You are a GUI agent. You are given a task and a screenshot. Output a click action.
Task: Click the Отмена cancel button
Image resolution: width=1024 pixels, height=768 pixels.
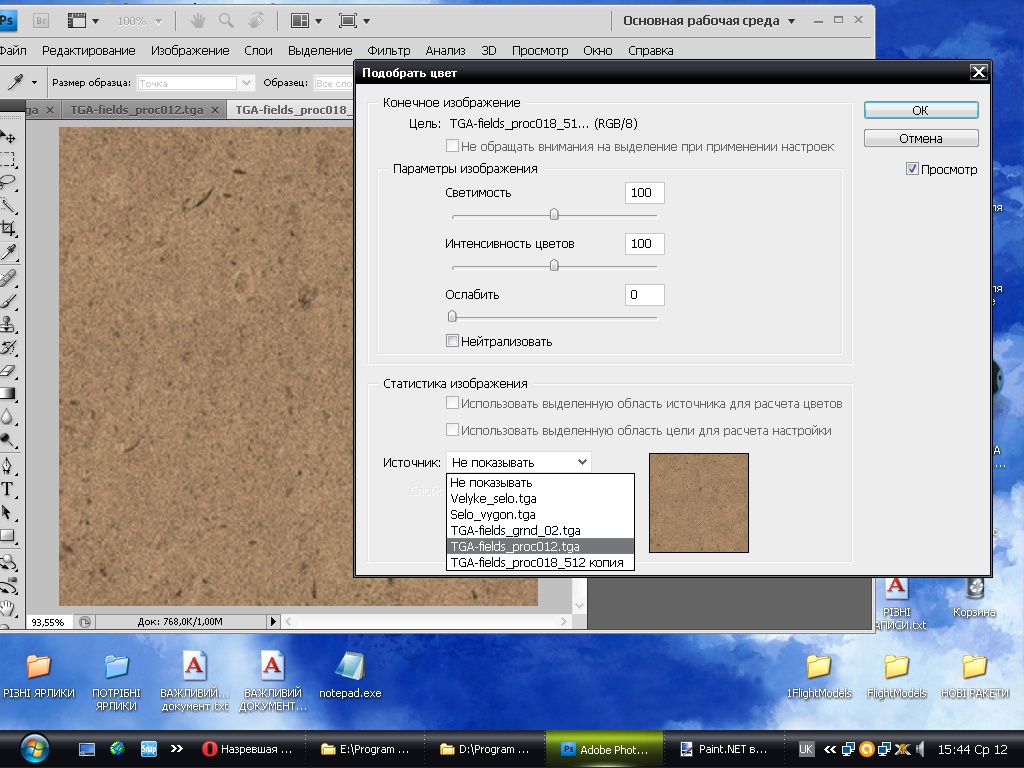921,138
